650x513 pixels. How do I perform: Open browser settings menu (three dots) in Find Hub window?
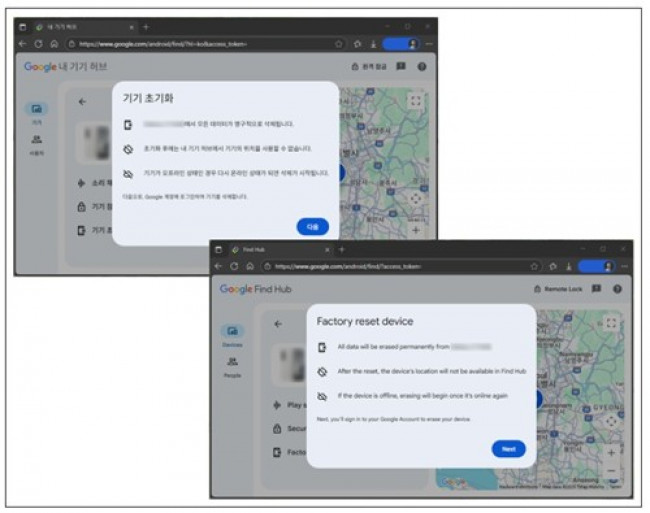[623, 267]
